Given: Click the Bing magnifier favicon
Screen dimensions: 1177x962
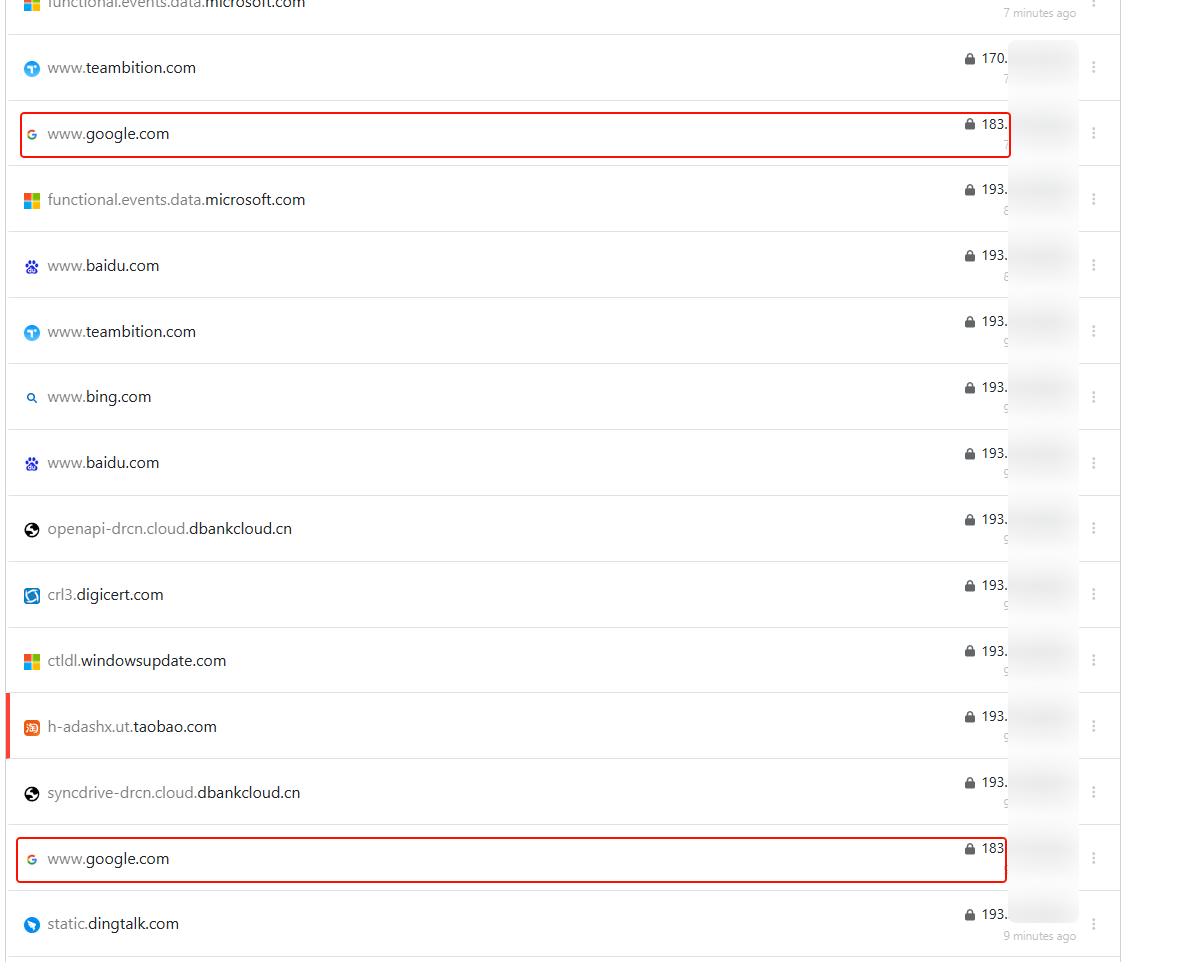Looking at the screenshot, I should click(x=32, y=397).
